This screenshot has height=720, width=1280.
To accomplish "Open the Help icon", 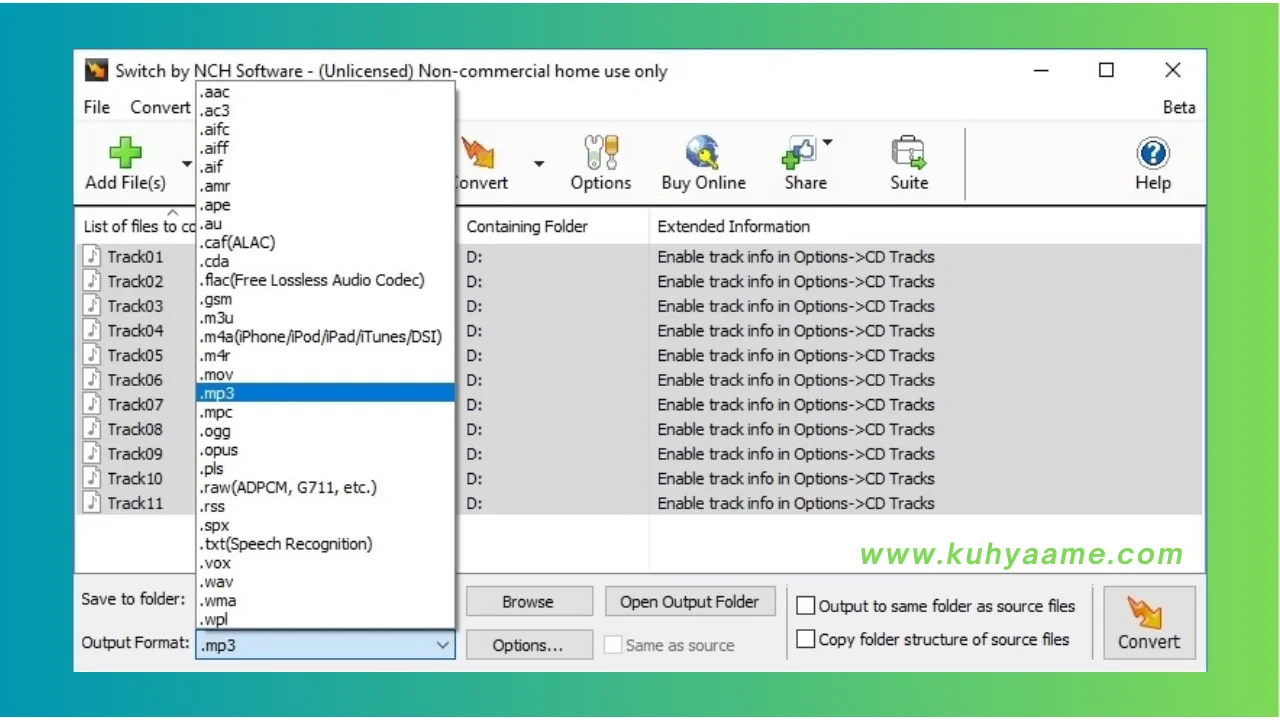I will point(1153,153).
